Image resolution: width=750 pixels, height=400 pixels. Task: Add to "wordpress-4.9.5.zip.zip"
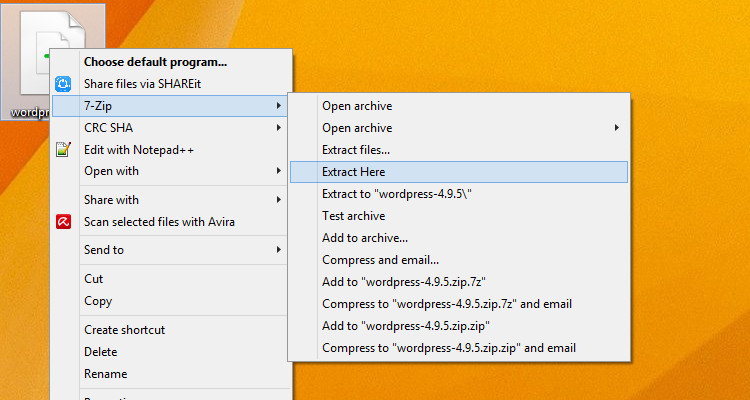point(459,326)
